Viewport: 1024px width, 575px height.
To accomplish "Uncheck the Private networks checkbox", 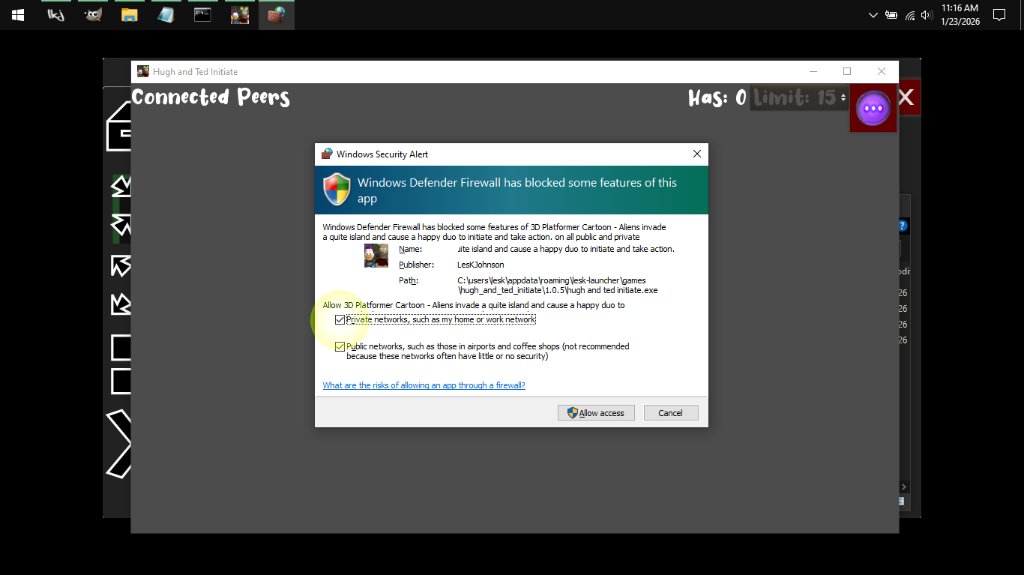I will 340,320.
